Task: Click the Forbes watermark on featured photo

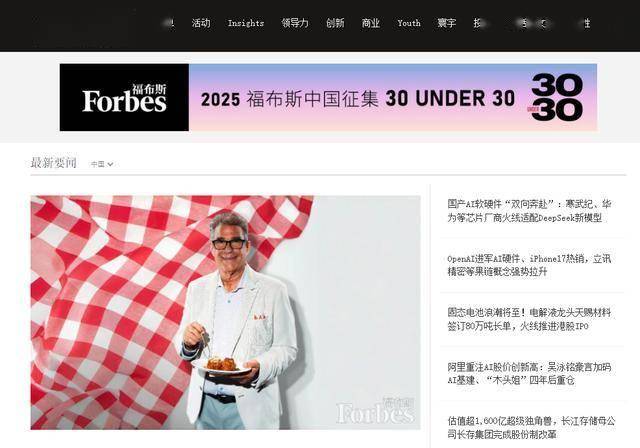Action: click(x=376, y=410)
